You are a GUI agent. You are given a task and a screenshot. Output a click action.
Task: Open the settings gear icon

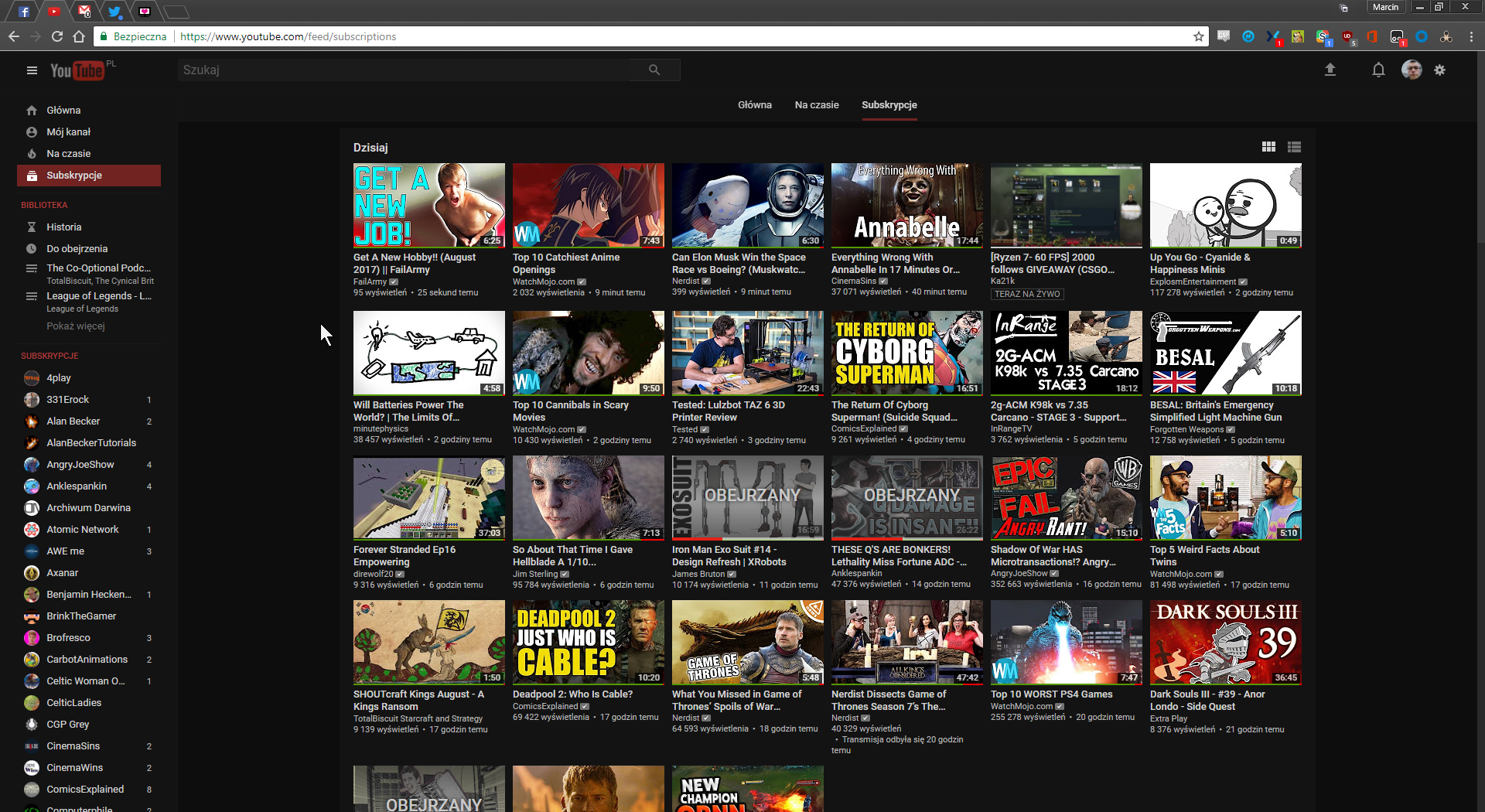pos(1439,70)
